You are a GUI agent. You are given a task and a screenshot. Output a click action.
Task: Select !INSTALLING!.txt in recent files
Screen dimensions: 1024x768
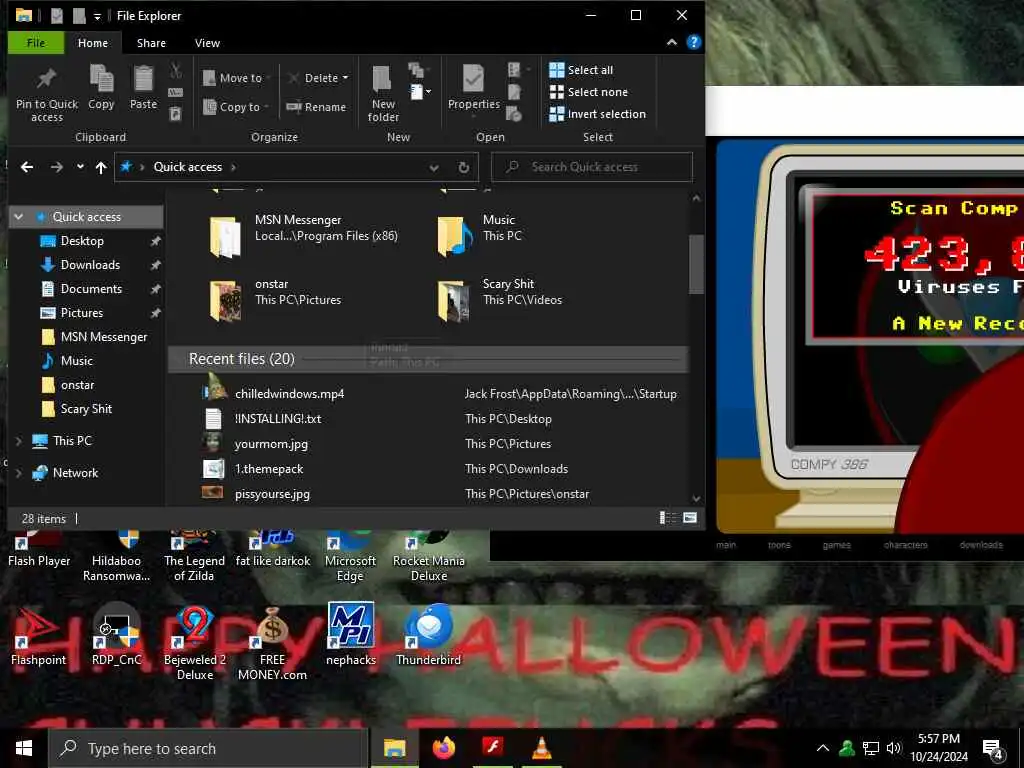point(278,419)
